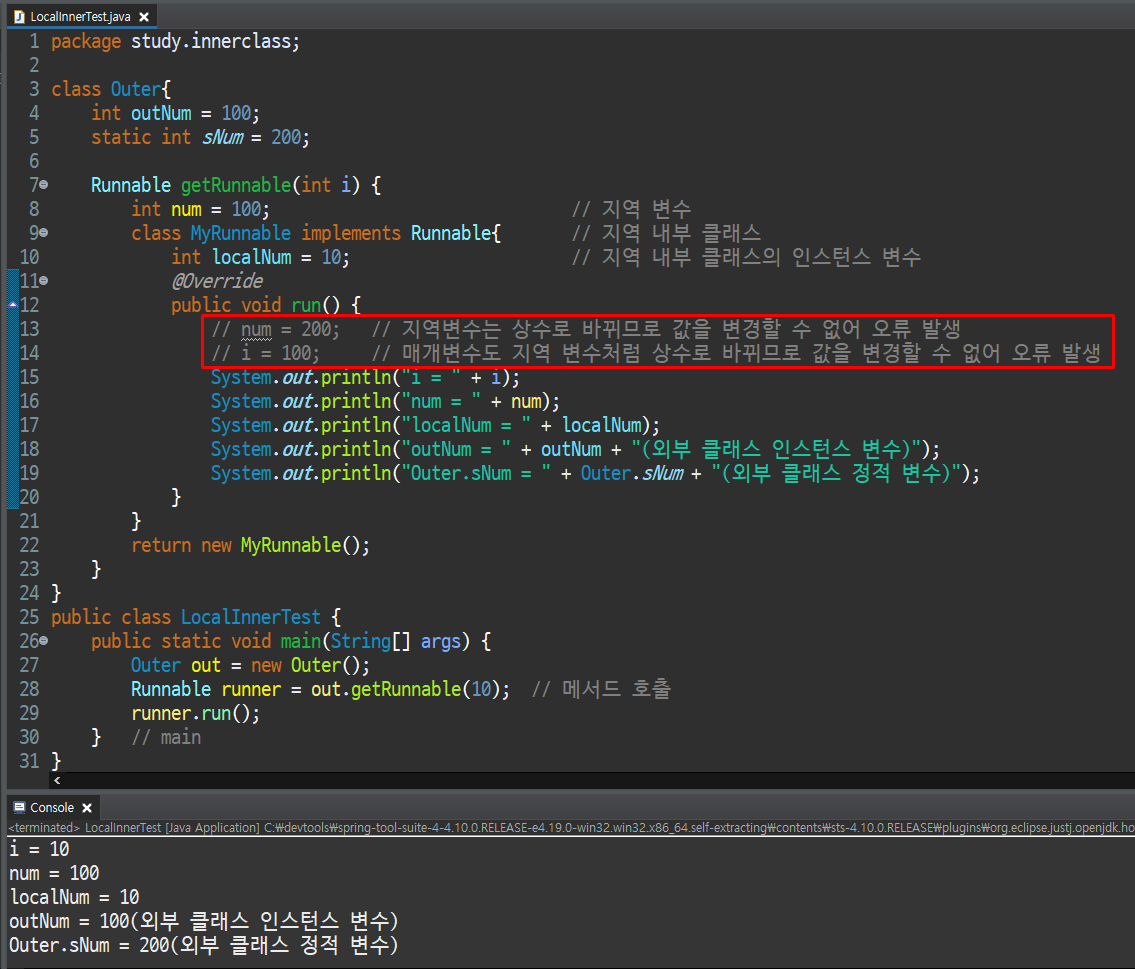Click the '@Override' annotation
The width and height of the screenshot is (1135, 969).
(217, 281)
